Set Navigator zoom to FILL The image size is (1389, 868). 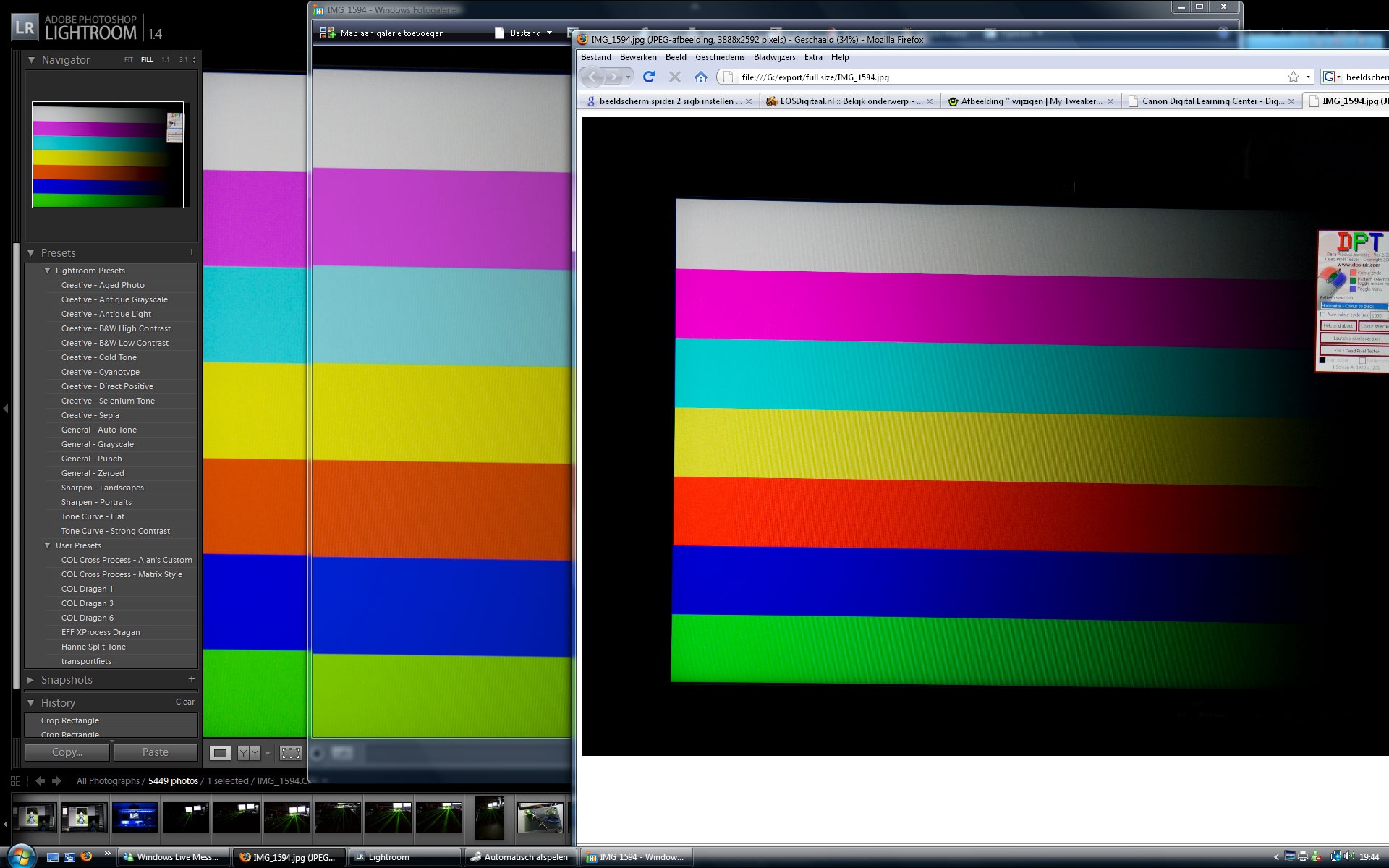[147, 60]
